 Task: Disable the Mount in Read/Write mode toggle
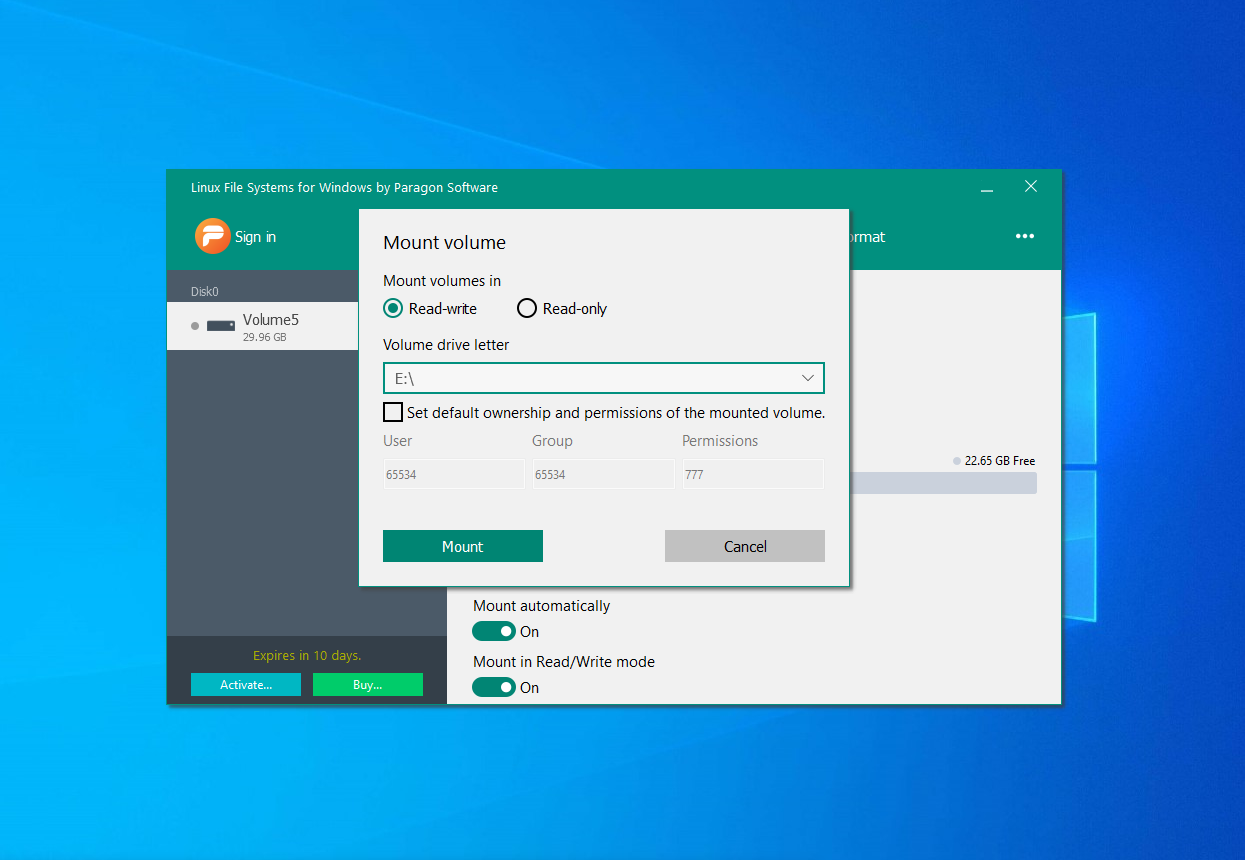click(x=494, y=687)
